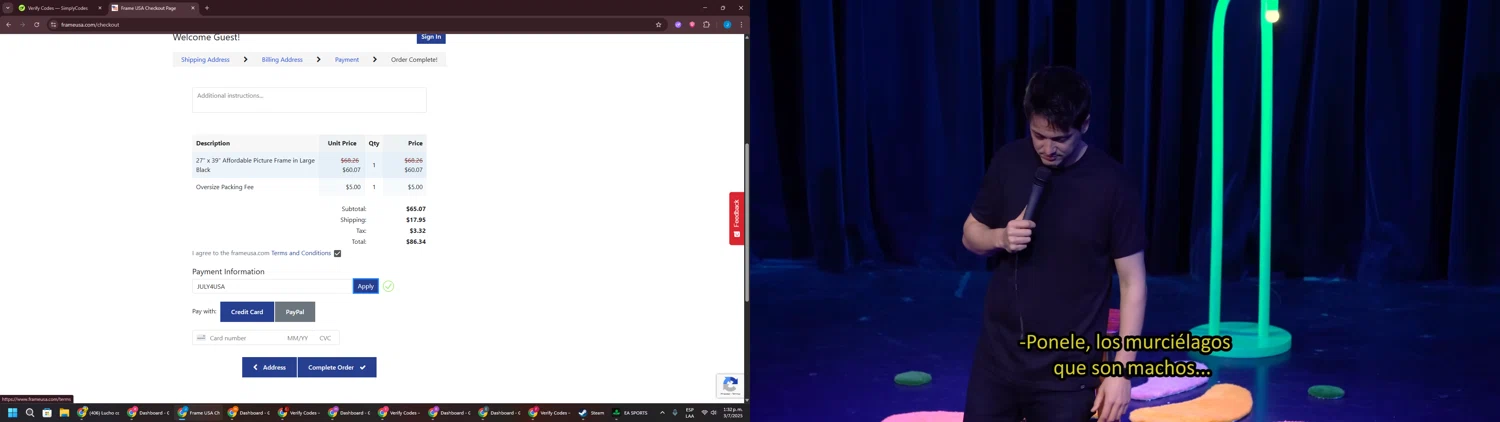The height and width of the screenshot is (422, 1500).
Task: Show hidden system tray icons
Action: [x=662, y=412]
